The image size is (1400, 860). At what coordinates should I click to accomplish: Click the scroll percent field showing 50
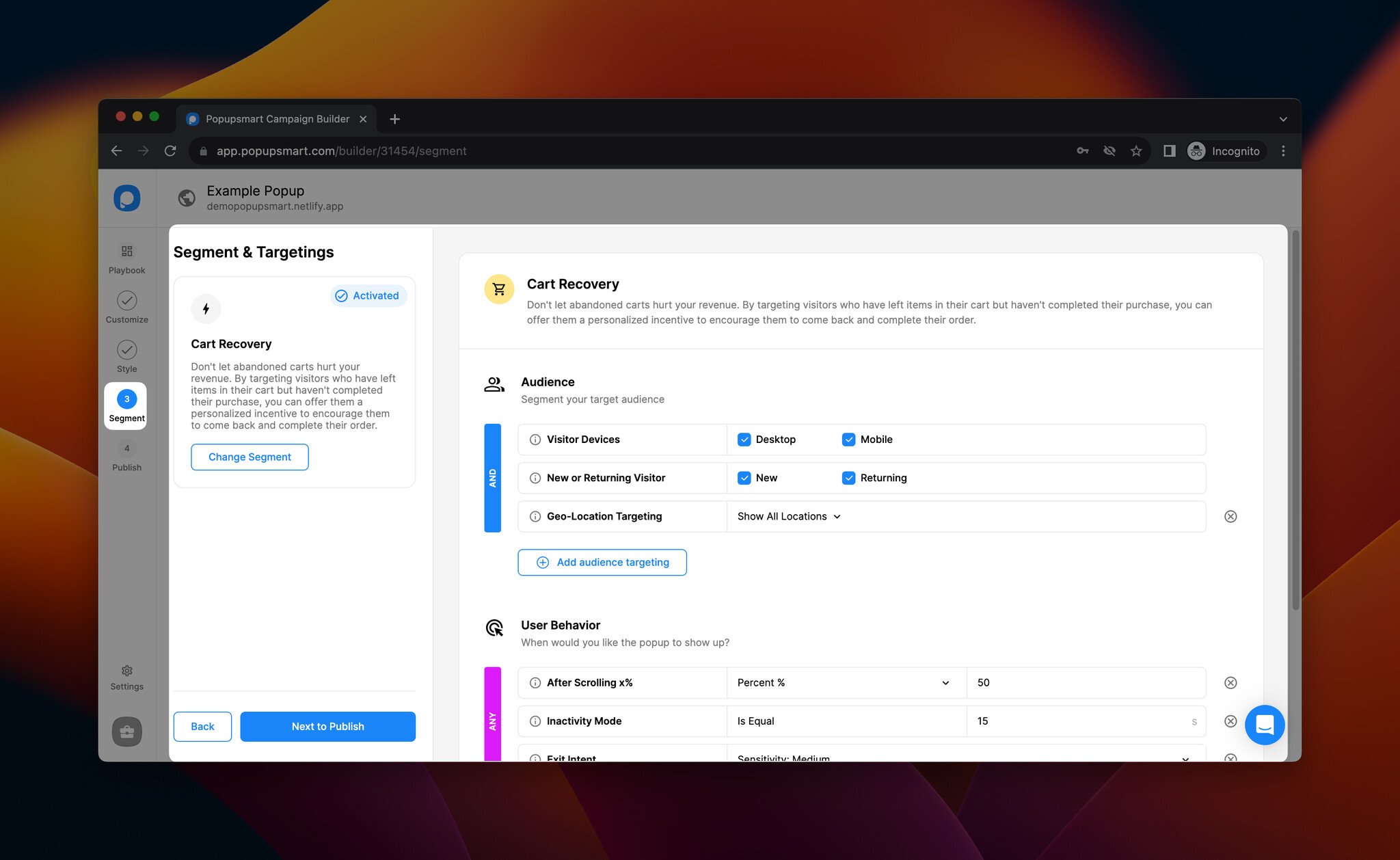point(1086,683)
